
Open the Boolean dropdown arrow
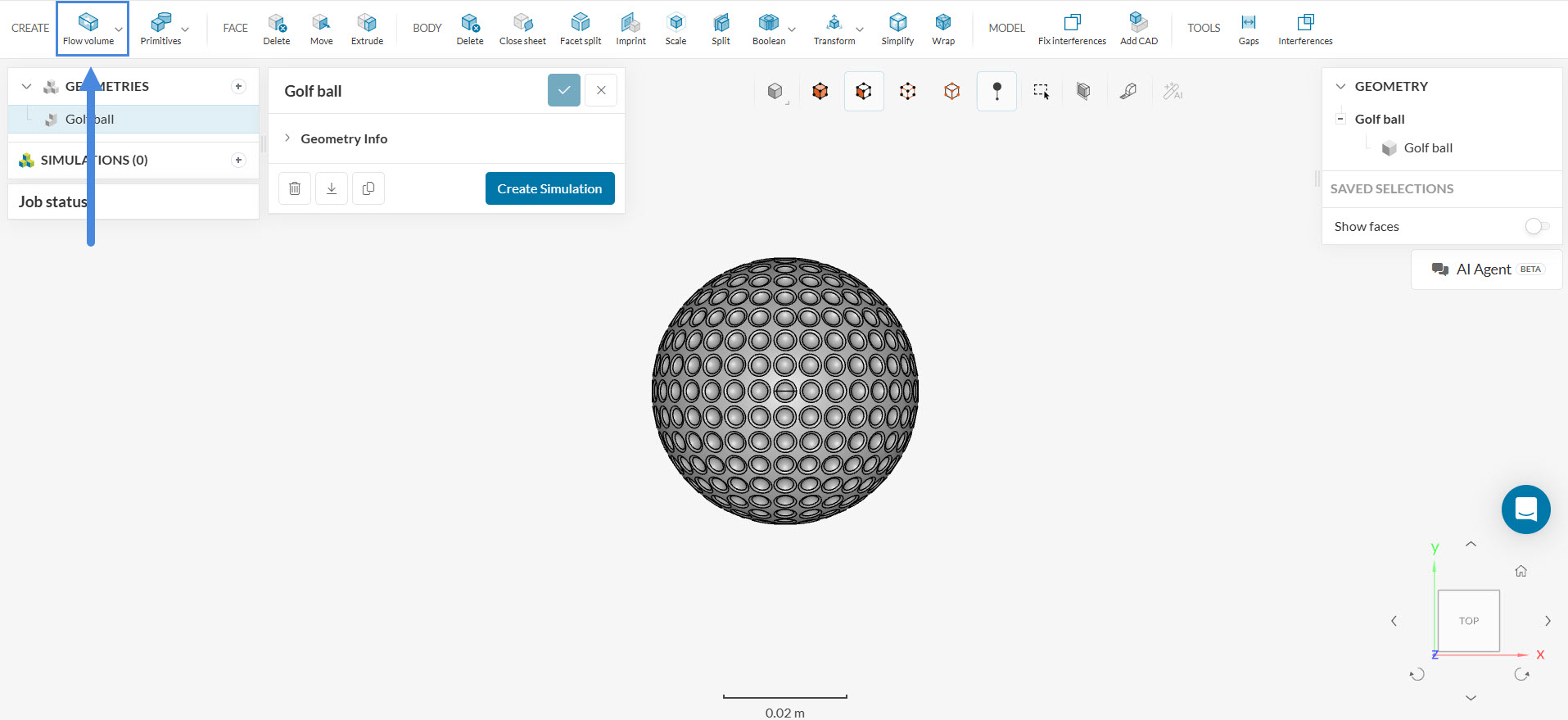(x=792, y=29)
